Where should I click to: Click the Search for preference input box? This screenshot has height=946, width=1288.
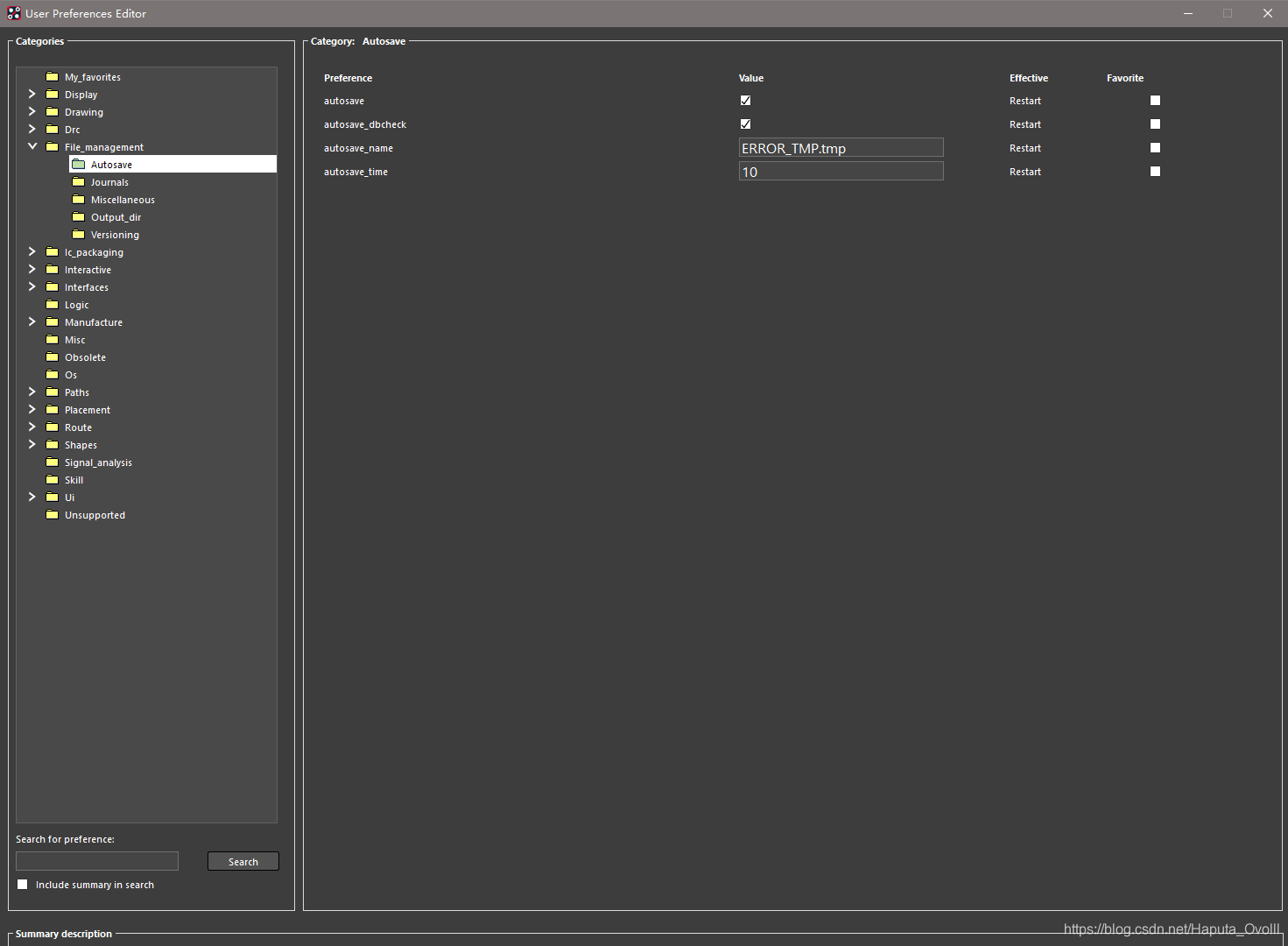click(97, 862)
